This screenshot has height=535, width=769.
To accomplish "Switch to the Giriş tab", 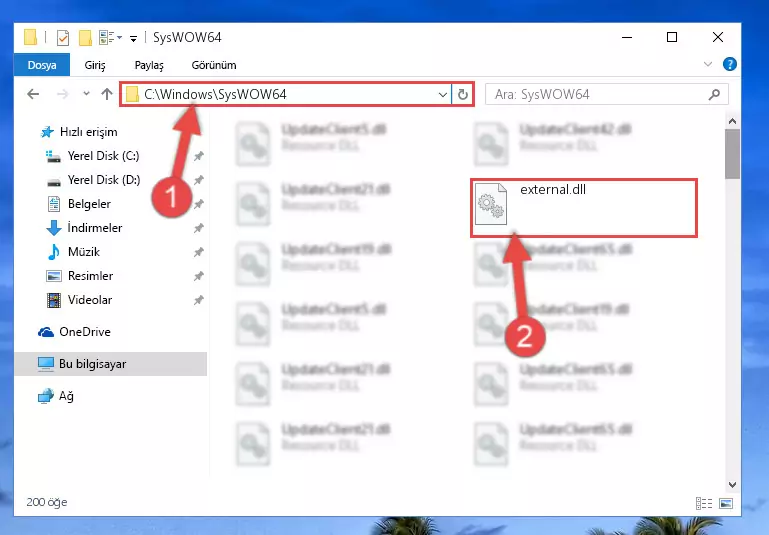I will pyautogui.click(x=95, y=65).
